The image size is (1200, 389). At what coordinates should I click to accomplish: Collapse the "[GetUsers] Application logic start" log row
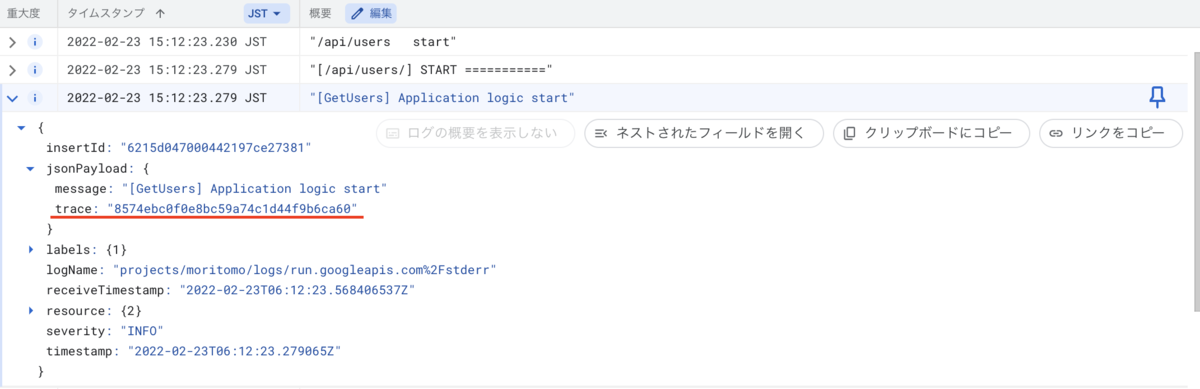coord(12,98)
